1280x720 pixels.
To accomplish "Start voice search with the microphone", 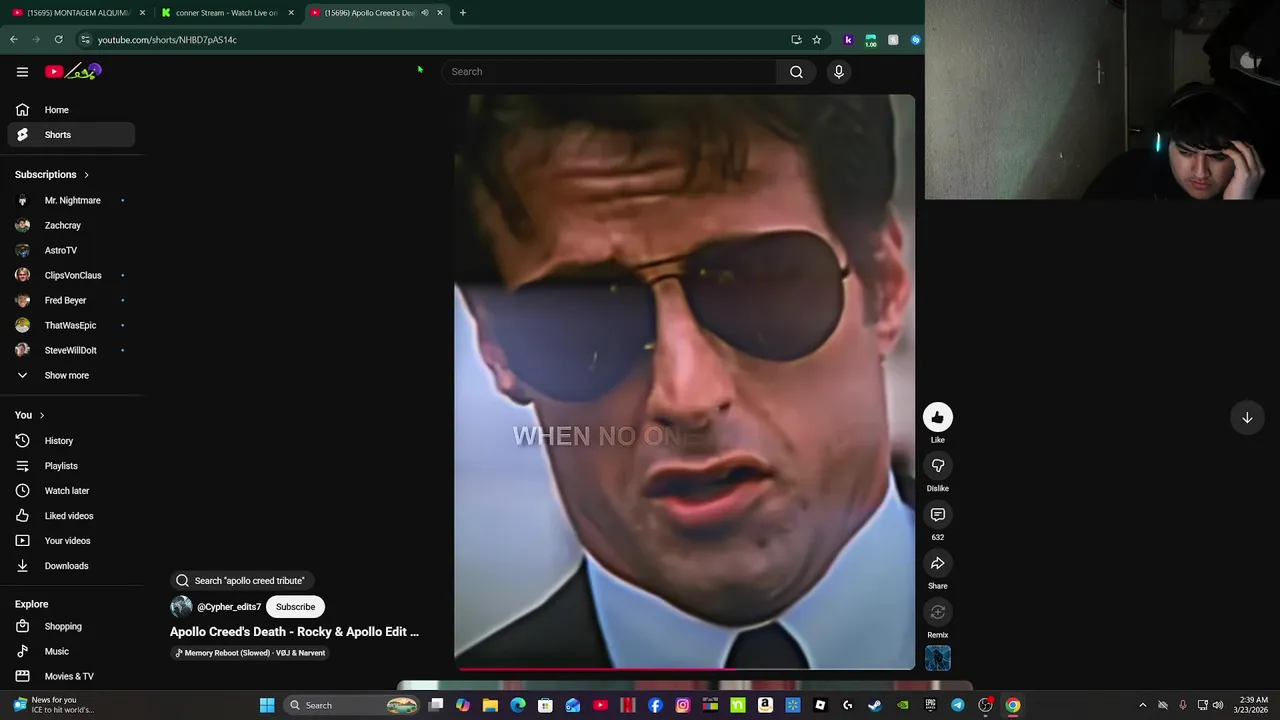I will coord(839,72).
